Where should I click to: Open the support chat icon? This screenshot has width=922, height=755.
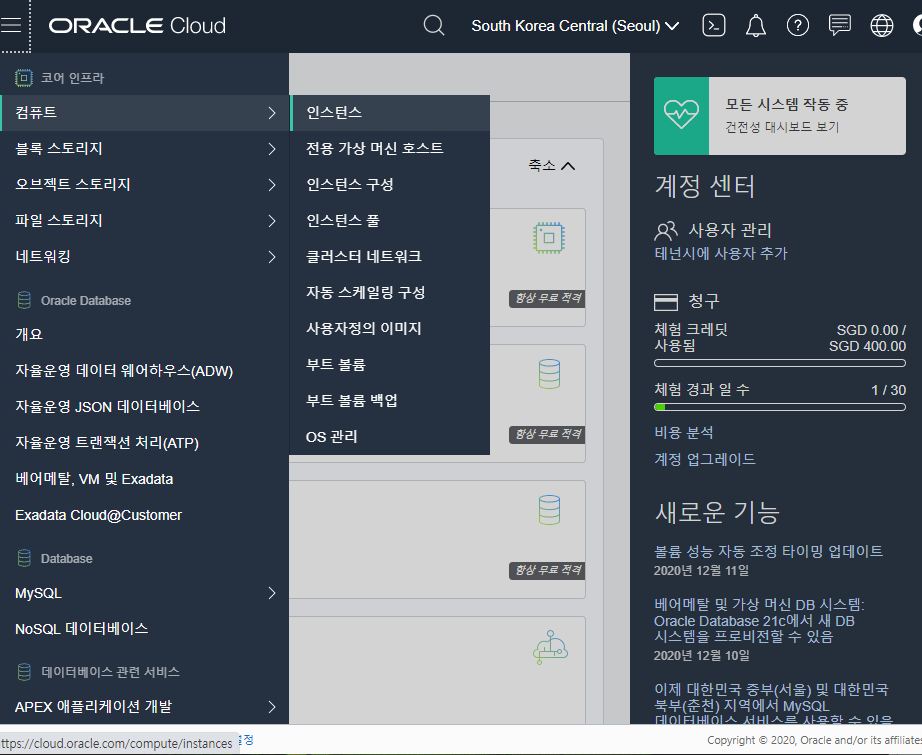(840, 26)
